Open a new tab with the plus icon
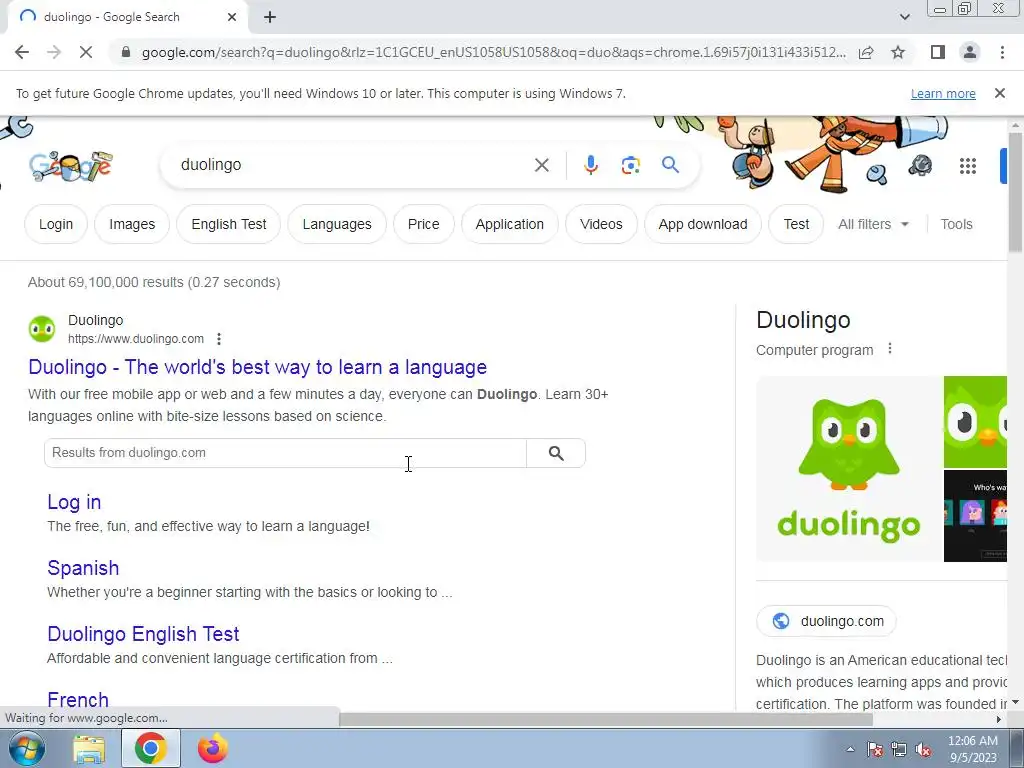 (x=270, y=17)
